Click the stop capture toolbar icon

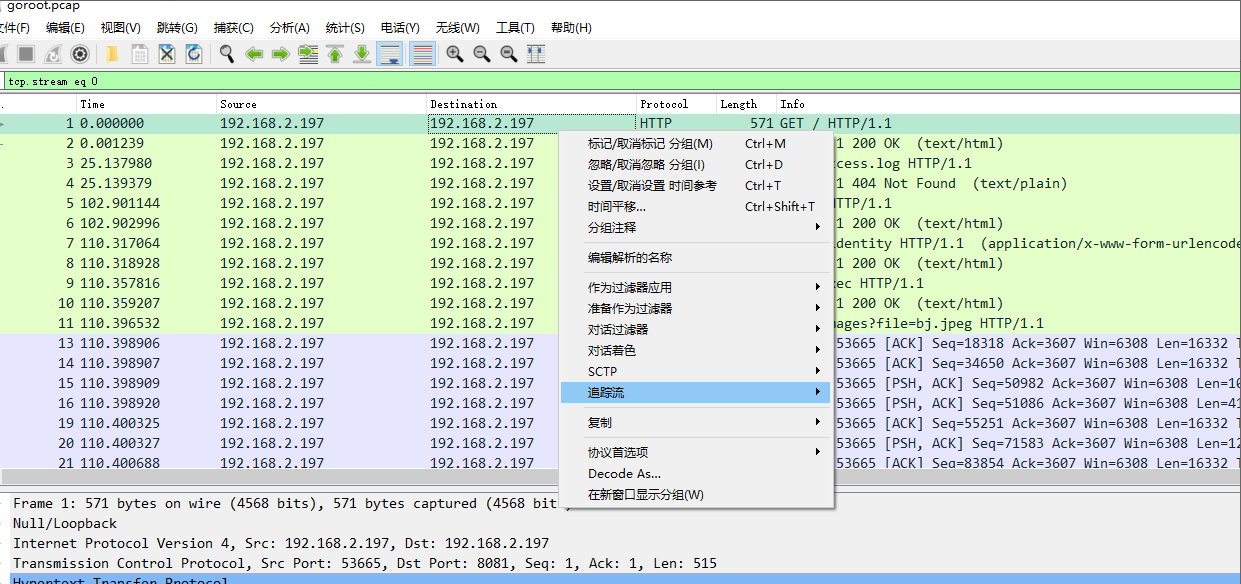(26, 54)
